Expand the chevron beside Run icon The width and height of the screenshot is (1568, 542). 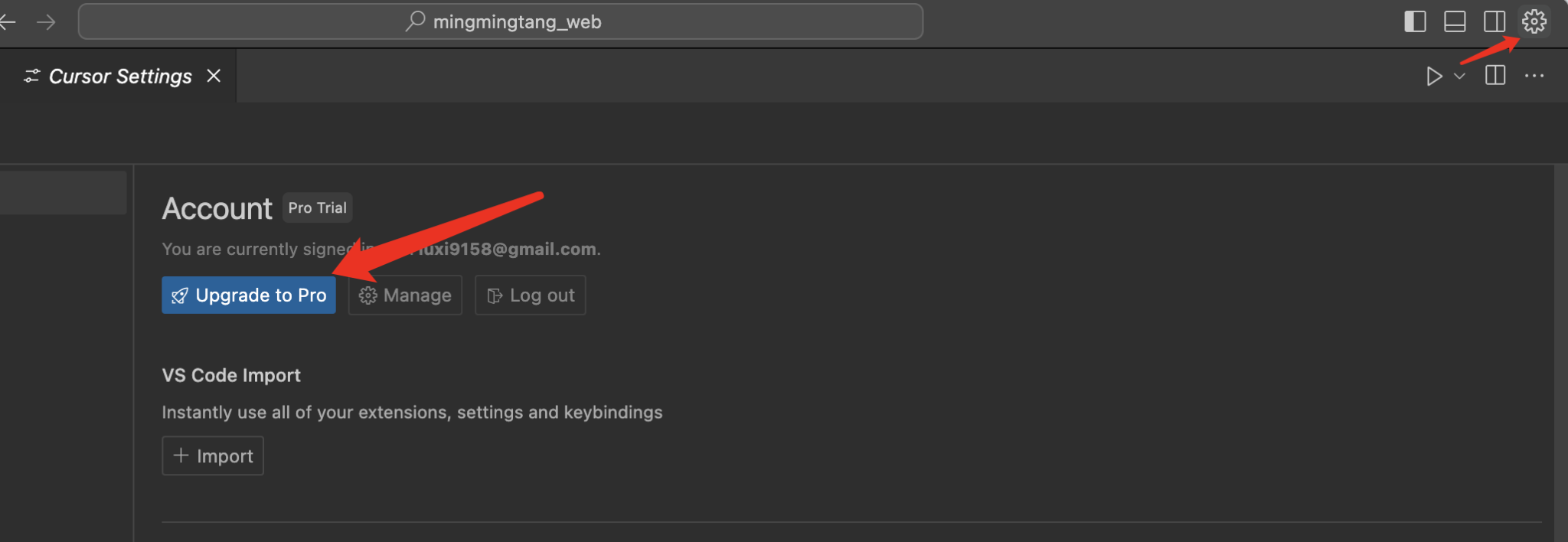click(x=1460, y=76)
